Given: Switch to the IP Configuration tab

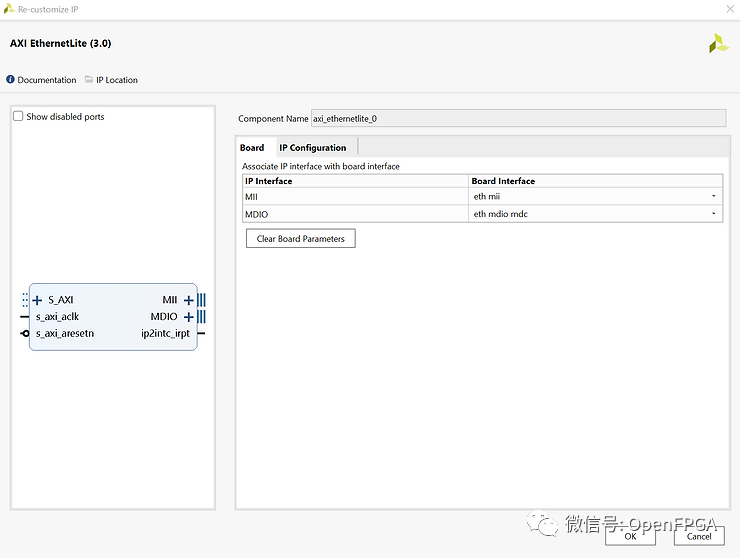Looking at the screenshot, I should tap(312, 148).
